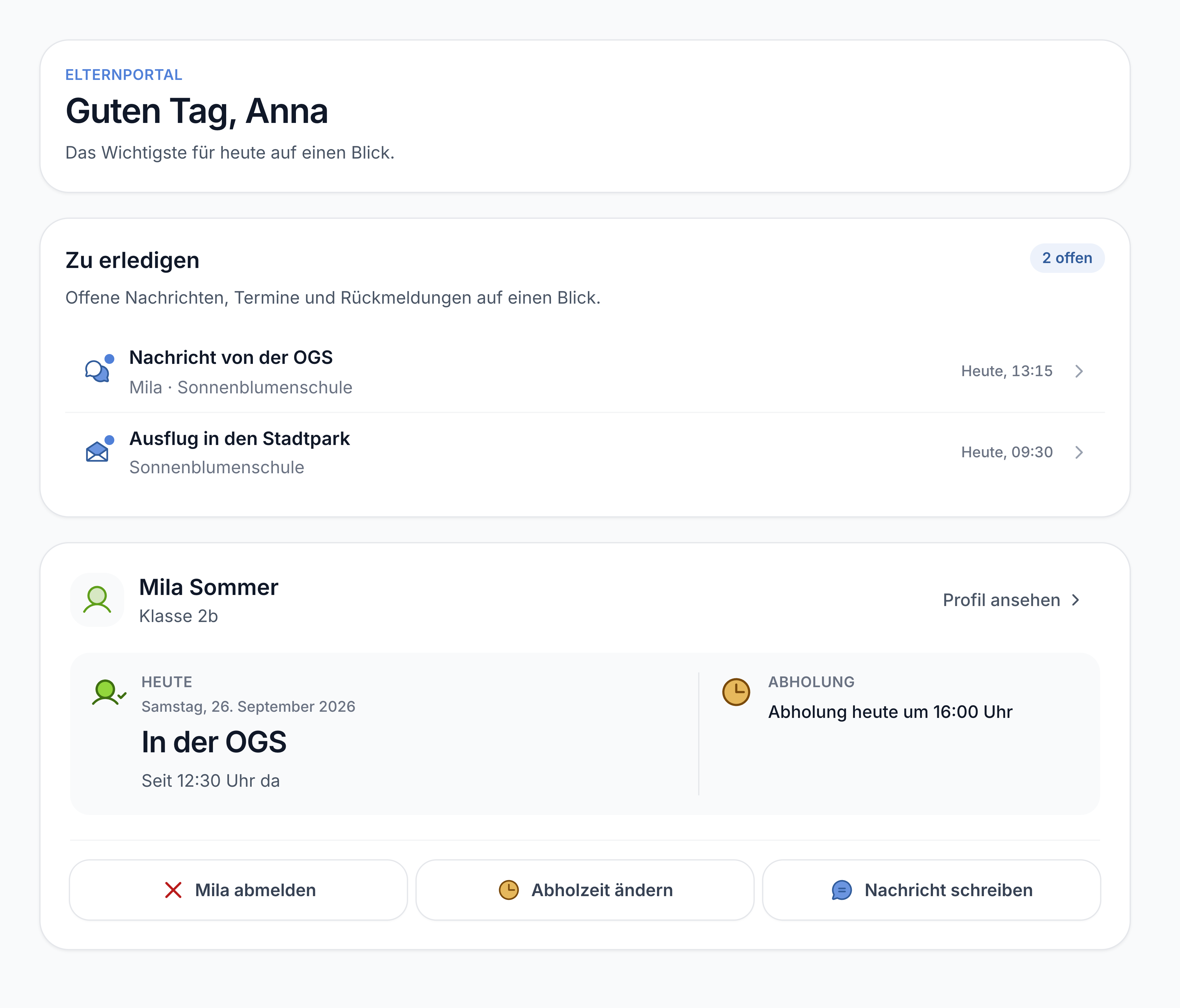Click 'In der OGS' status text

214,742
